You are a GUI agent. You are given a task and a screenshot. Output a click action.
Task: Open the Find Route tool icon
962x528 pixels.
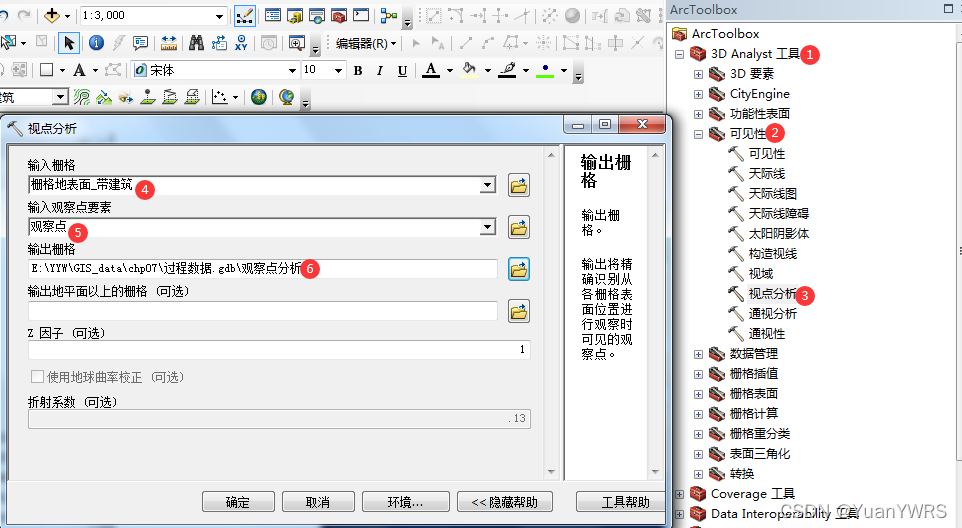click(219, 42)
